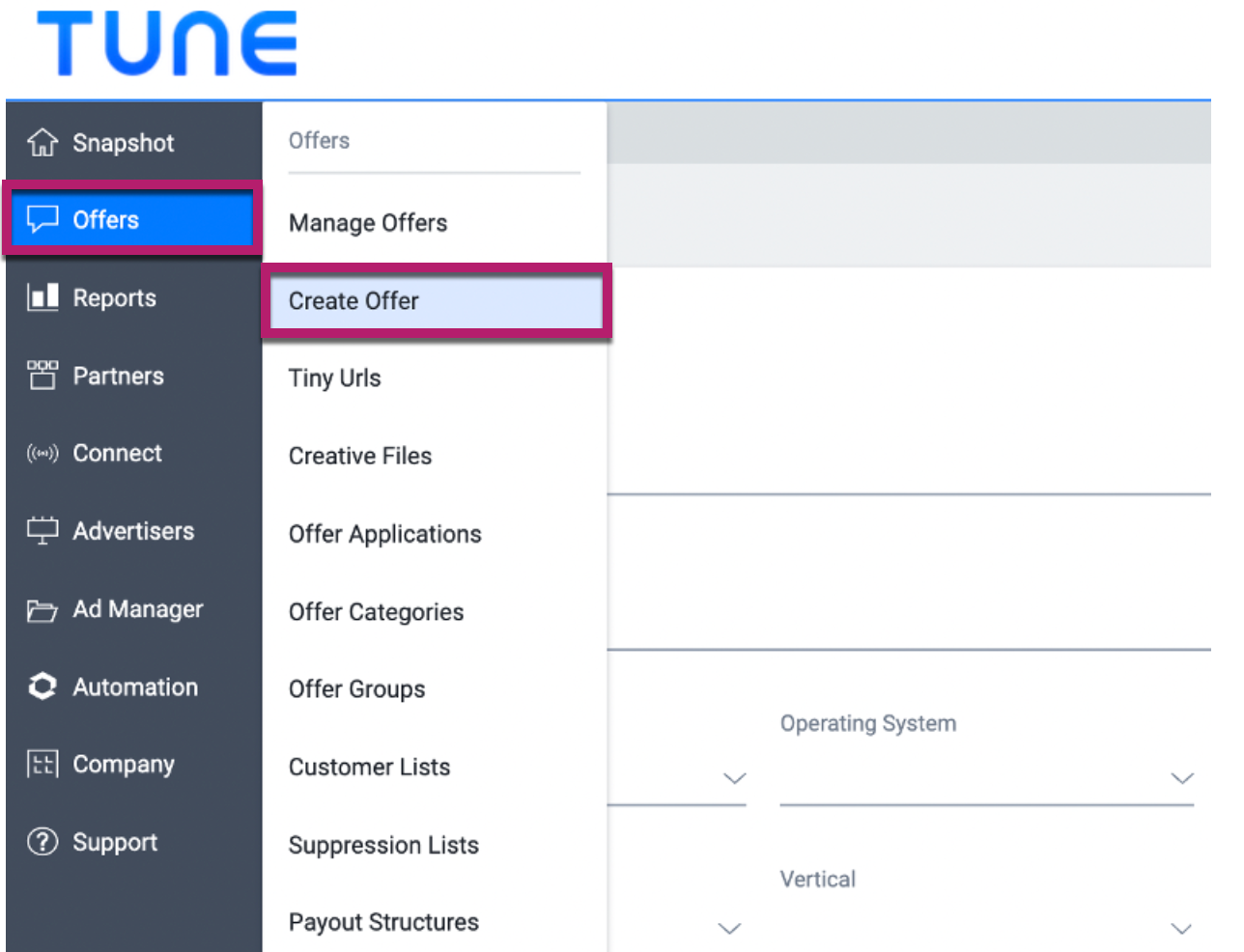Click the Connect signal icon
The height and width of the screenshot is (952, 1244).
click(42, 453)
